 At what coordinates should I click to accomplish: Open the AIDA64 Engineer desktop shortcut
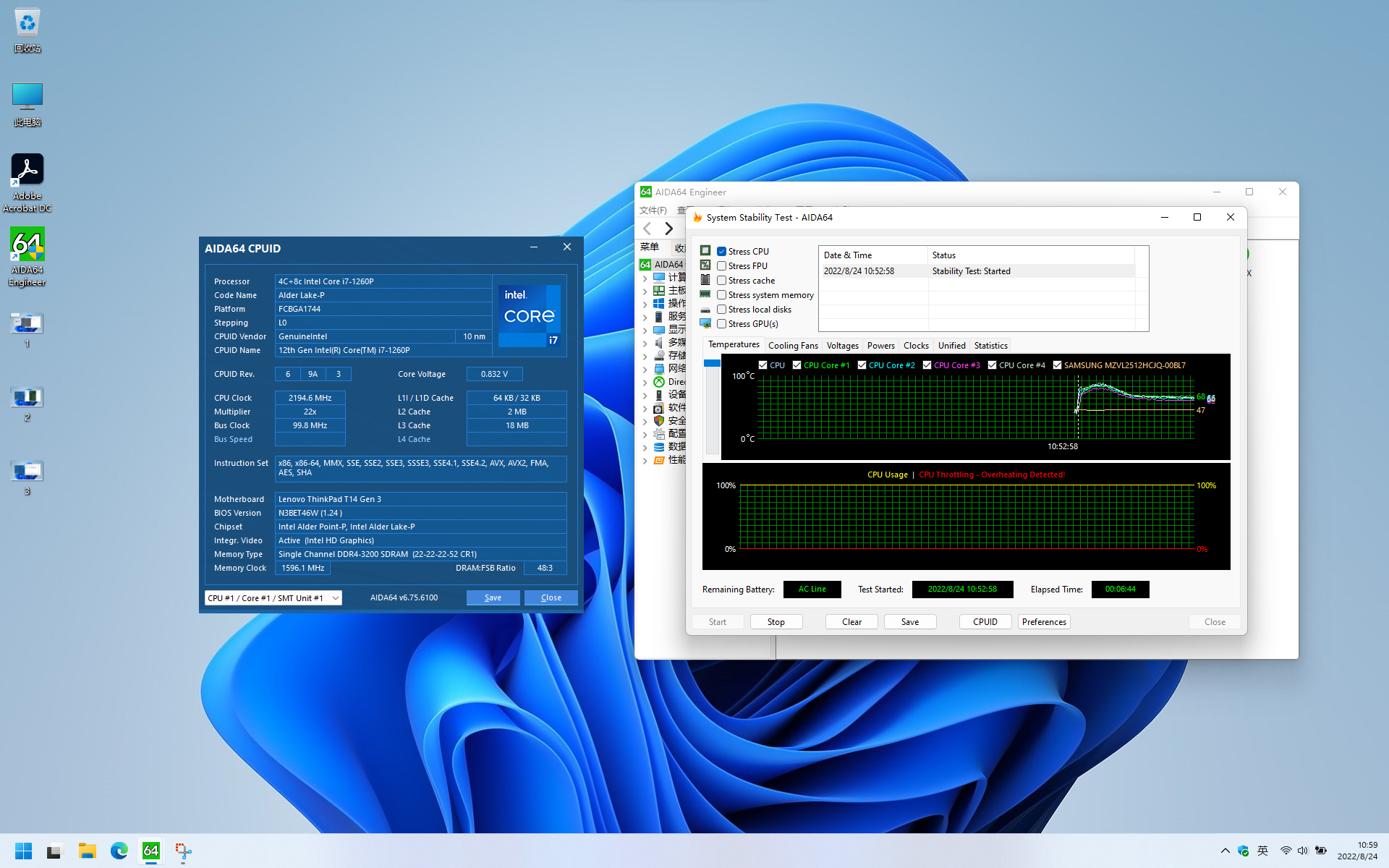click(27, 246)
